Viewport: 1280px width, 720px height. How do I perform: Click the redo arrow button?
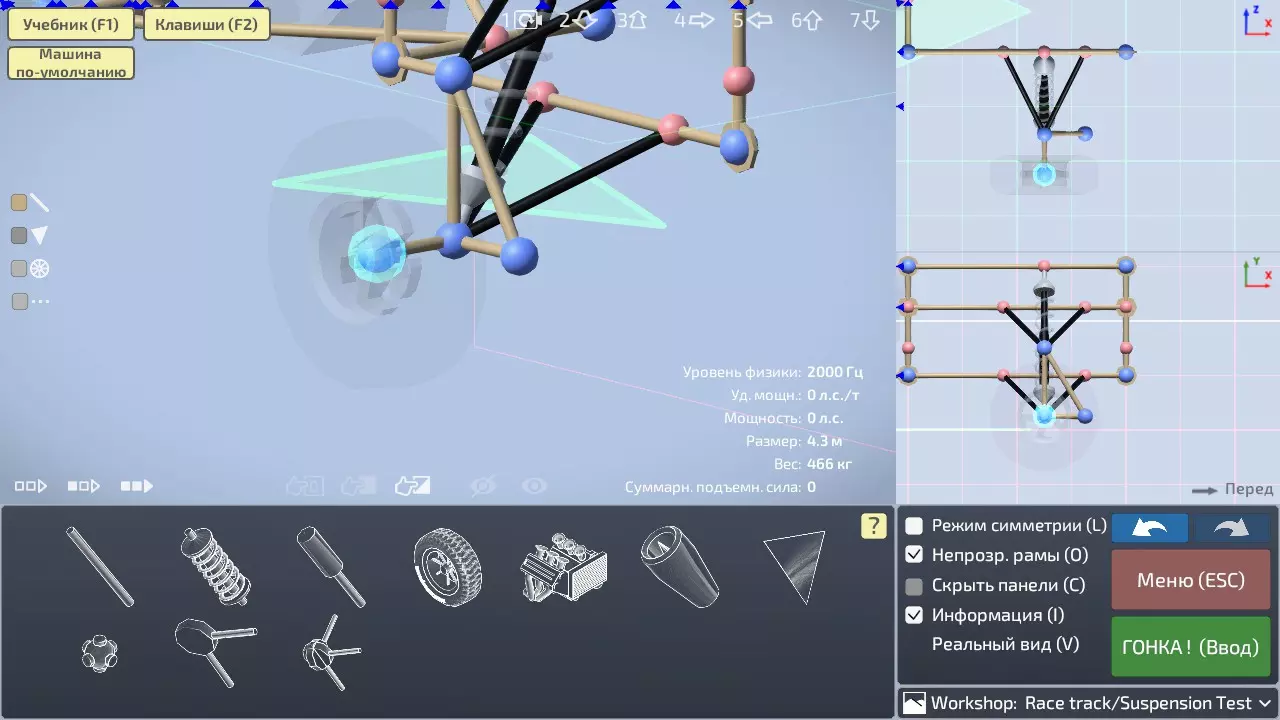point(1233,528)
